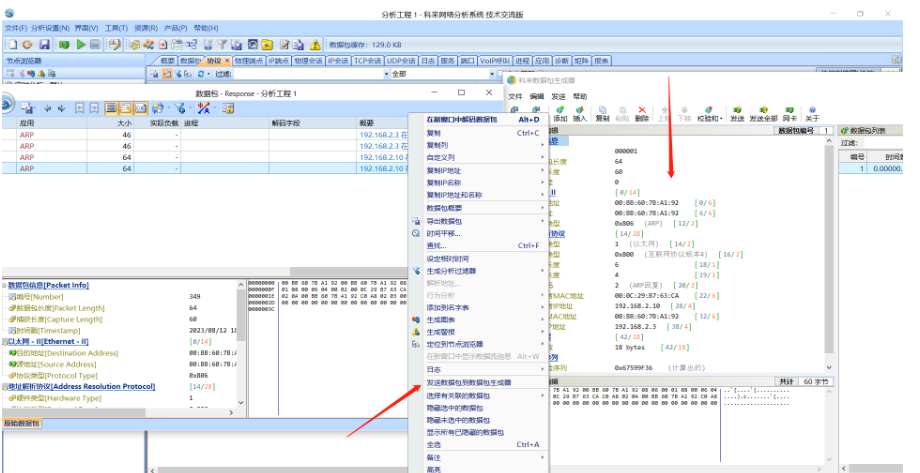This screenshot has width=920, height=473.
Task: Click the 大小 column header
Action: pos(110,123)
